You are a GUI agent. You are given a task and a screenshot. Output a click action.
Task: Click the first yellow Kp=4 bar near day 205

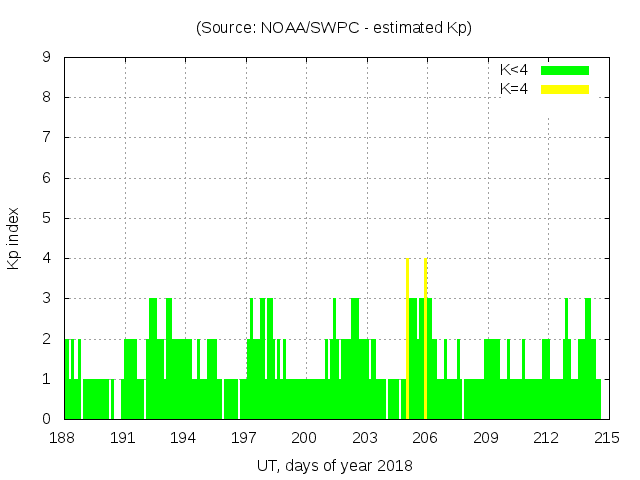407,340
